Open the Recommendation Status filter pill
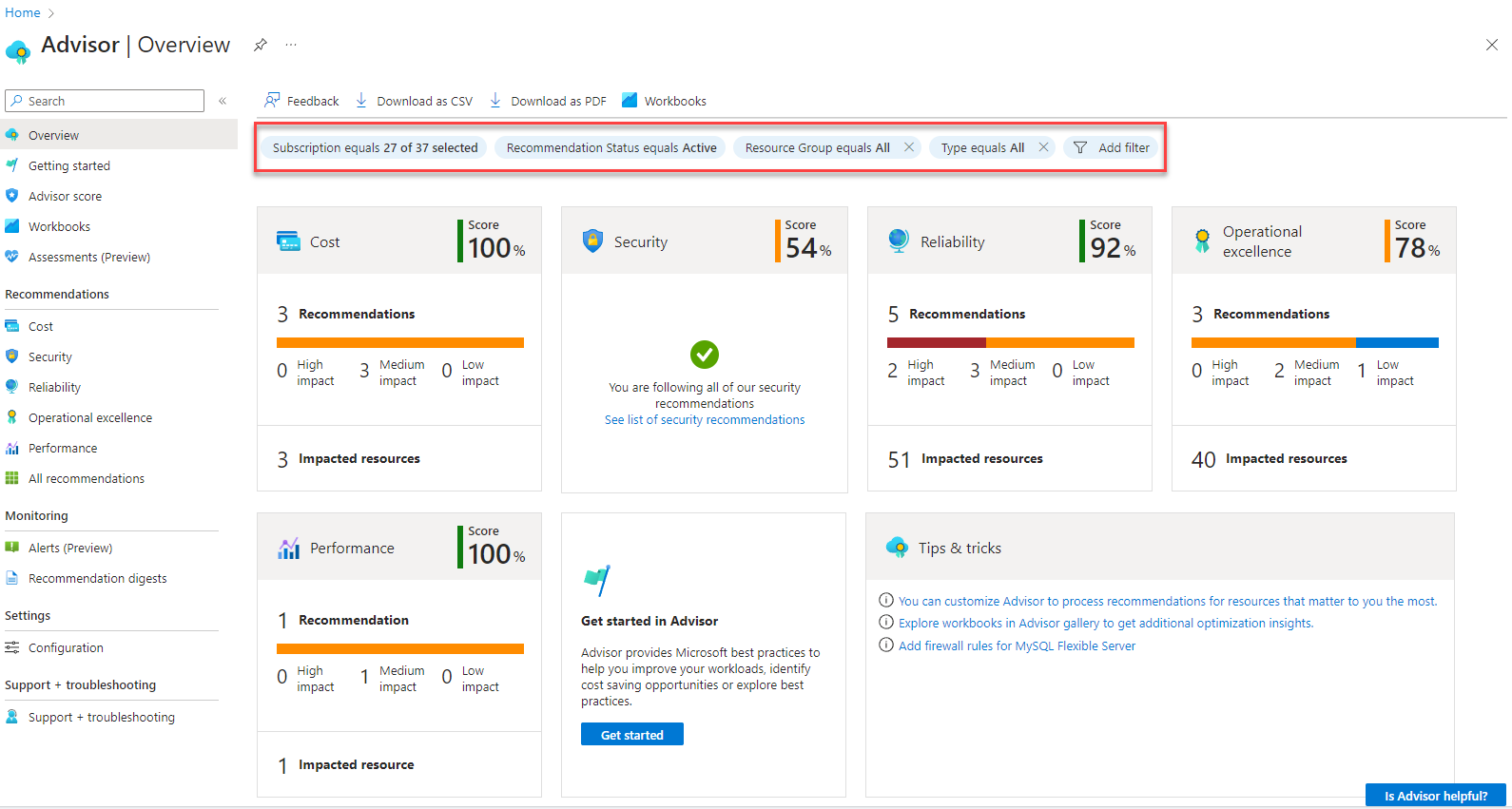This screenshot has height=809, width=1512. point(611,147)
